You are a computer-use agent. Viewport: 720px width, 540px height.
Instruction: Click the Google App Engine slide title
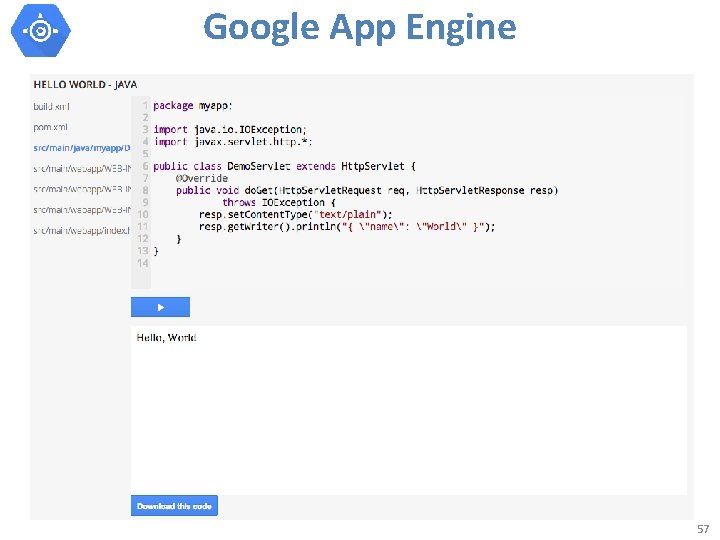(x=360, y=28)
